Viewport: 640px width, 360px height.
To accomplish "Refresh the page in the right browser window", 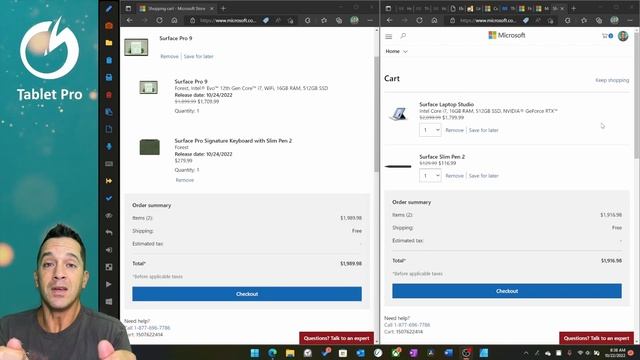I will (419, 20).
